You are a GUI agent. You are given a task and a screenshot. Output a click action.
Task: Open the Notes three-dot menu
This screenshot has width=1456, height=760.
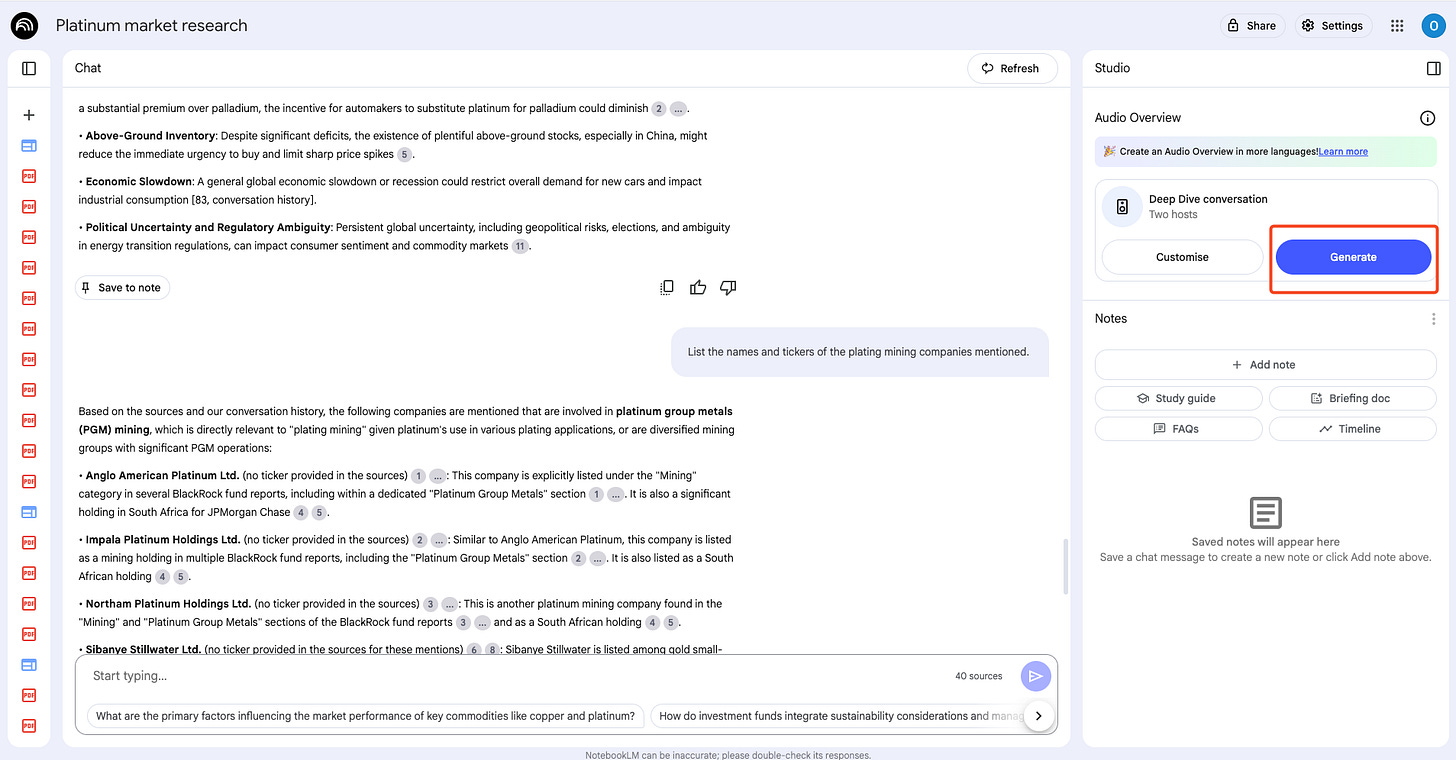[1433, 319]
